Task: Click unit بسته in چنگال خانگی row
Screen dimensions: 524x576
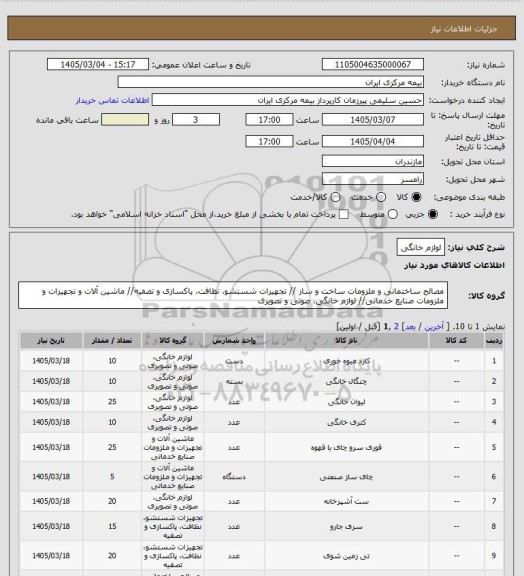Action: tap(234, 382)
